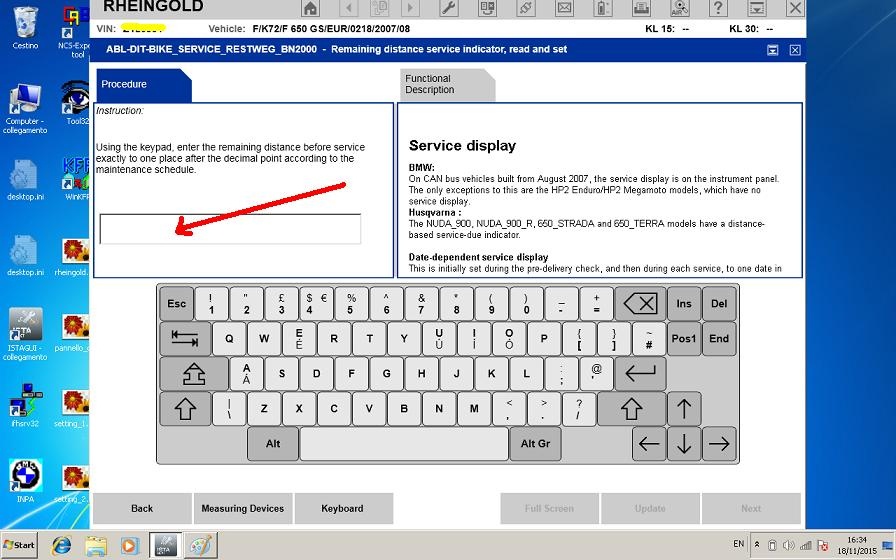
Task: Open the vehicle test overview icon beside wrench
Action: click(487, 8)
